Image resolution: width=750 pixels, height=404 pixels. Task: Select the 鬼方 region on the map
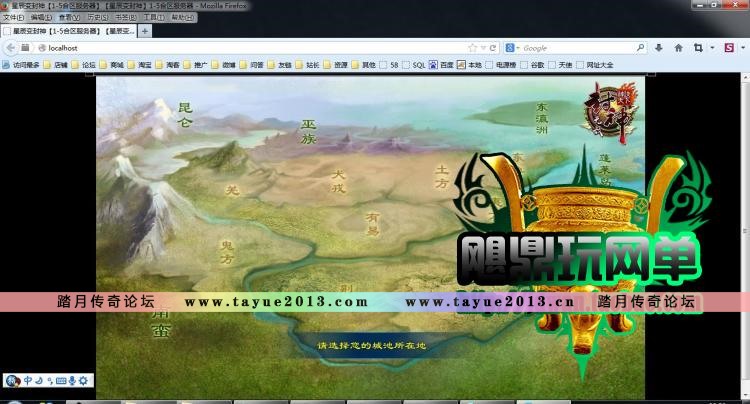(227, 252)
